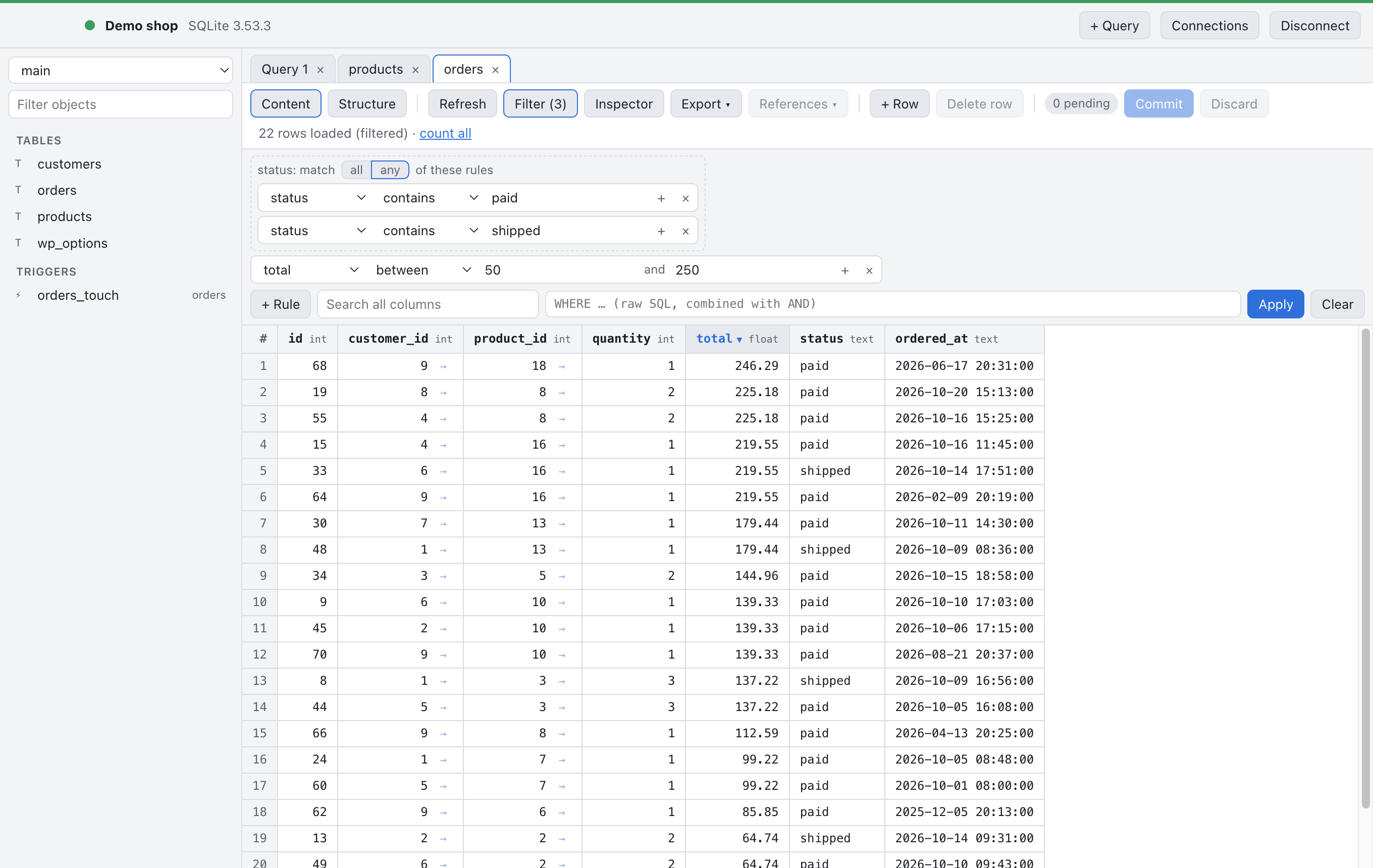This screenshot has width=1373, height=868.
Task: Open column dropdown of 'paid' rule
Action: click(318, 198)
